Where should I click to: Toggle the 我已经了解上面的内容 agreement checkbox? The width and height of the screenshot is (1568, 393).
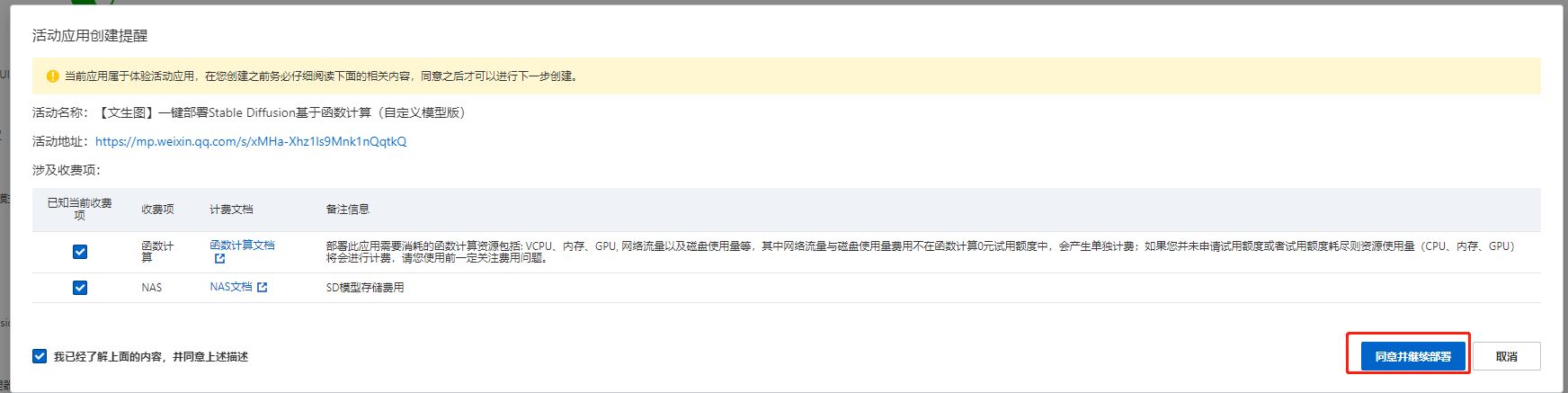point(40,356)
